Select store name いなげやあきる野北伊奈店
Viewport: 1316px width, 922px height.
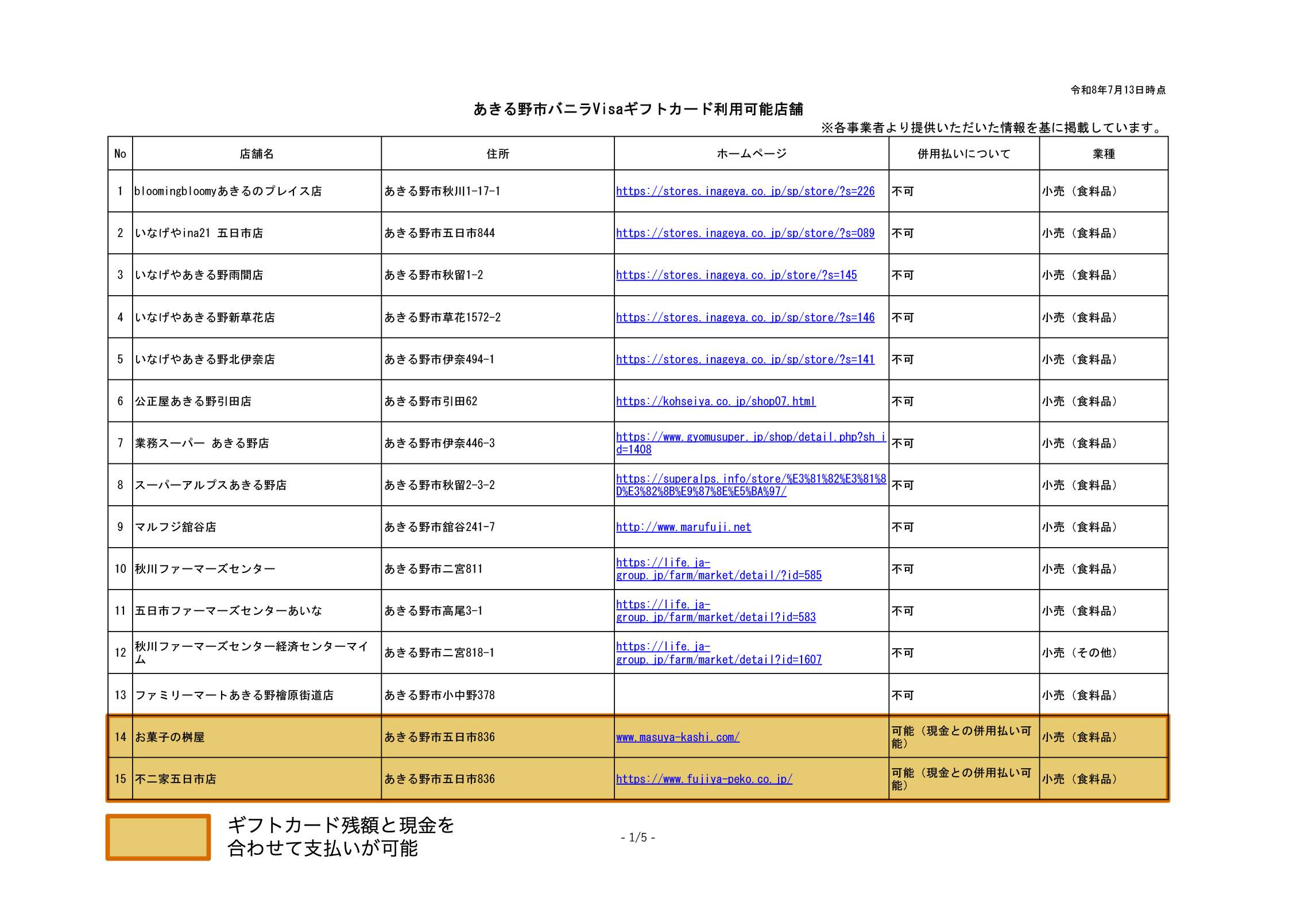click(204, 359)
